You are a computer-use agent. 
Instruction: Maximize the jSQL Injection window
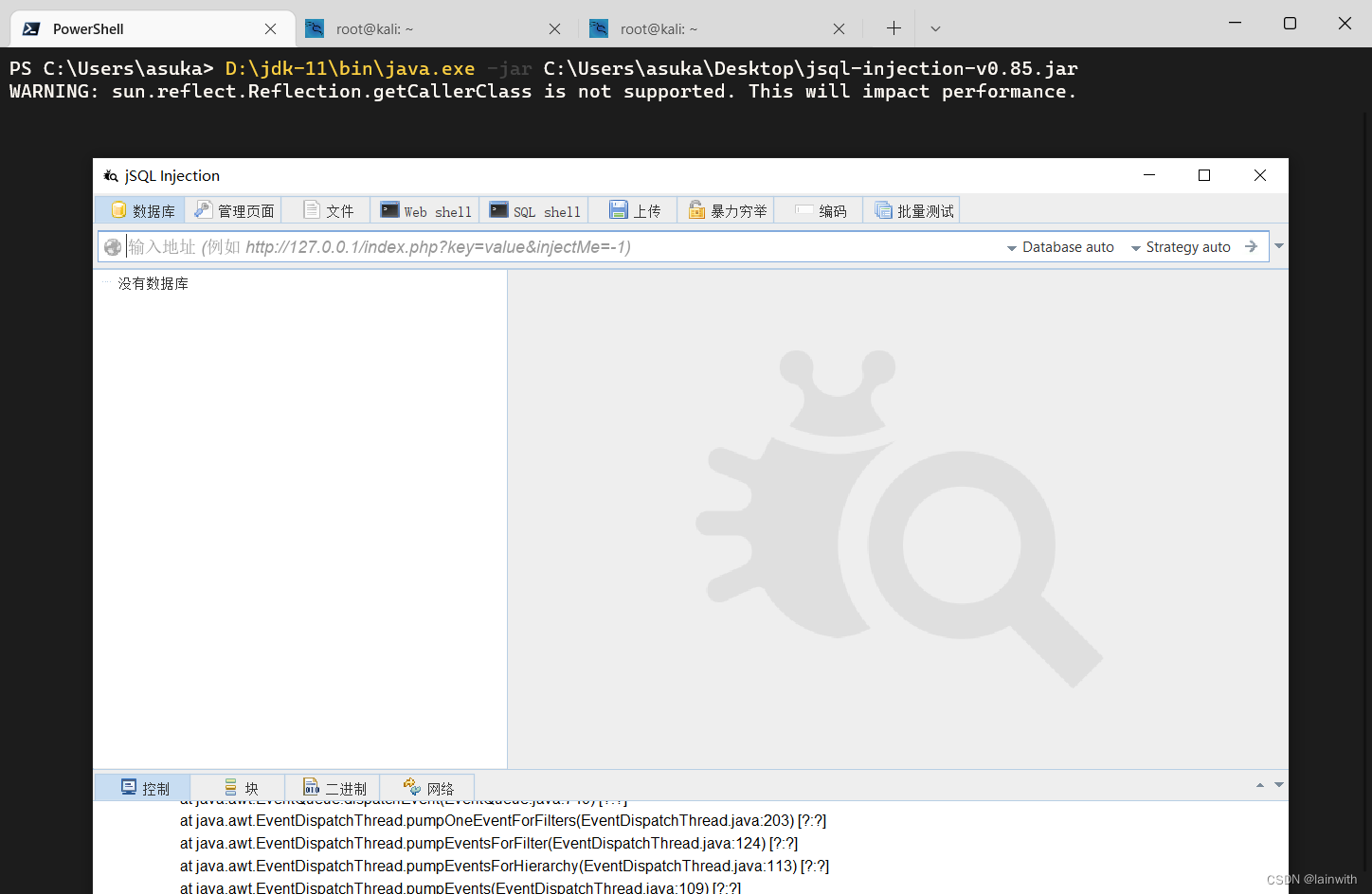[x=1204, y=175]
